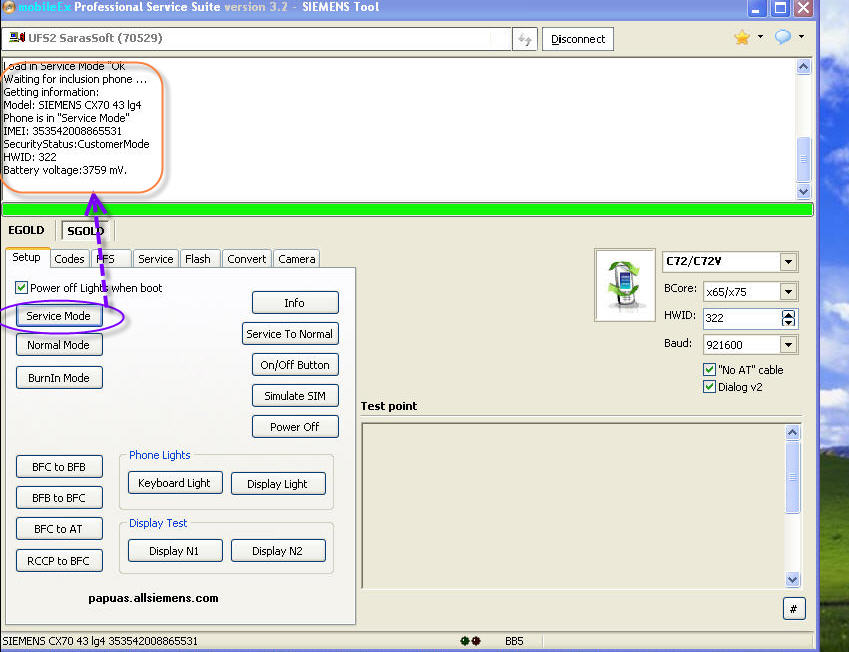Click the phone model picture thumbnail
This screenshot has height=652, width=849.
(625, 285)
